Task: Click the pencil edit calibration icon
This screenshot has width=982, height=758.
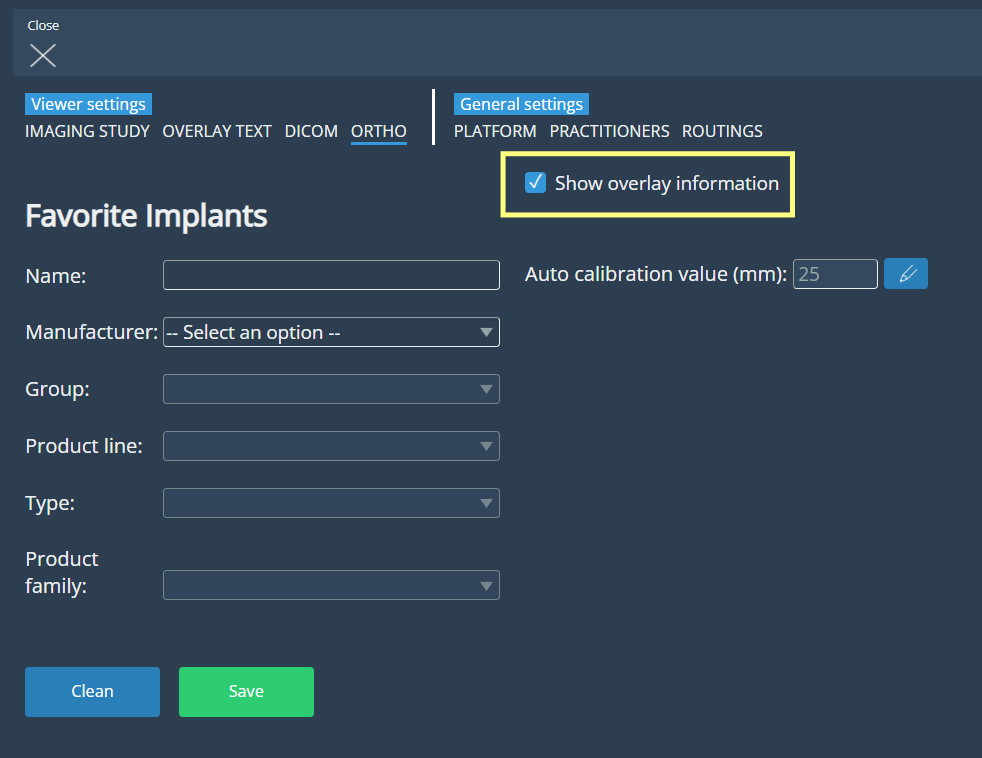Action: [906, 274]
